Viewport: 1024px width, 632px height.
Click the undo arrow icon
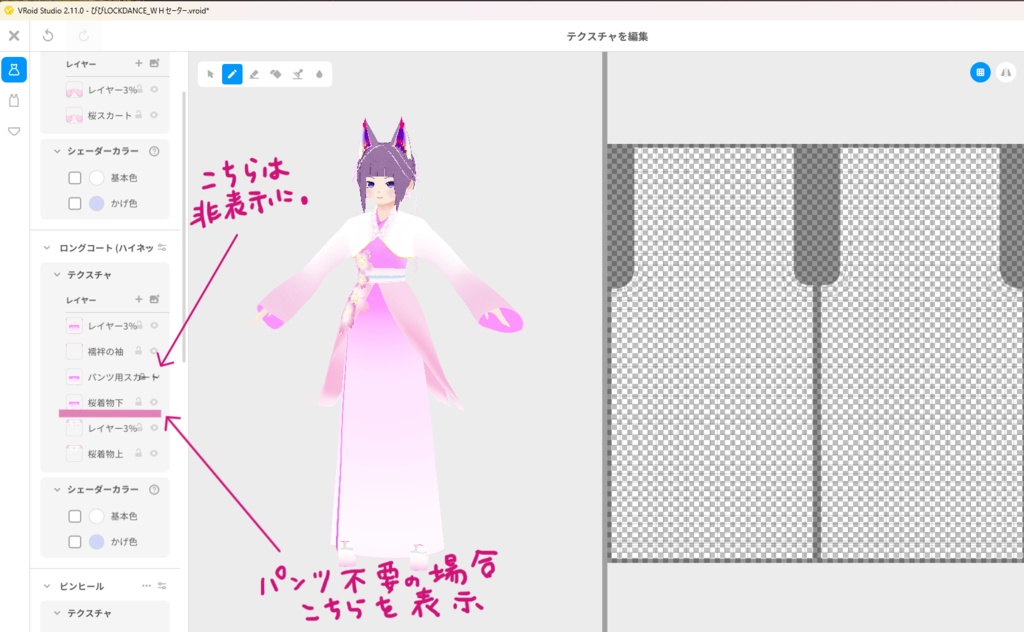coord(47,35)
